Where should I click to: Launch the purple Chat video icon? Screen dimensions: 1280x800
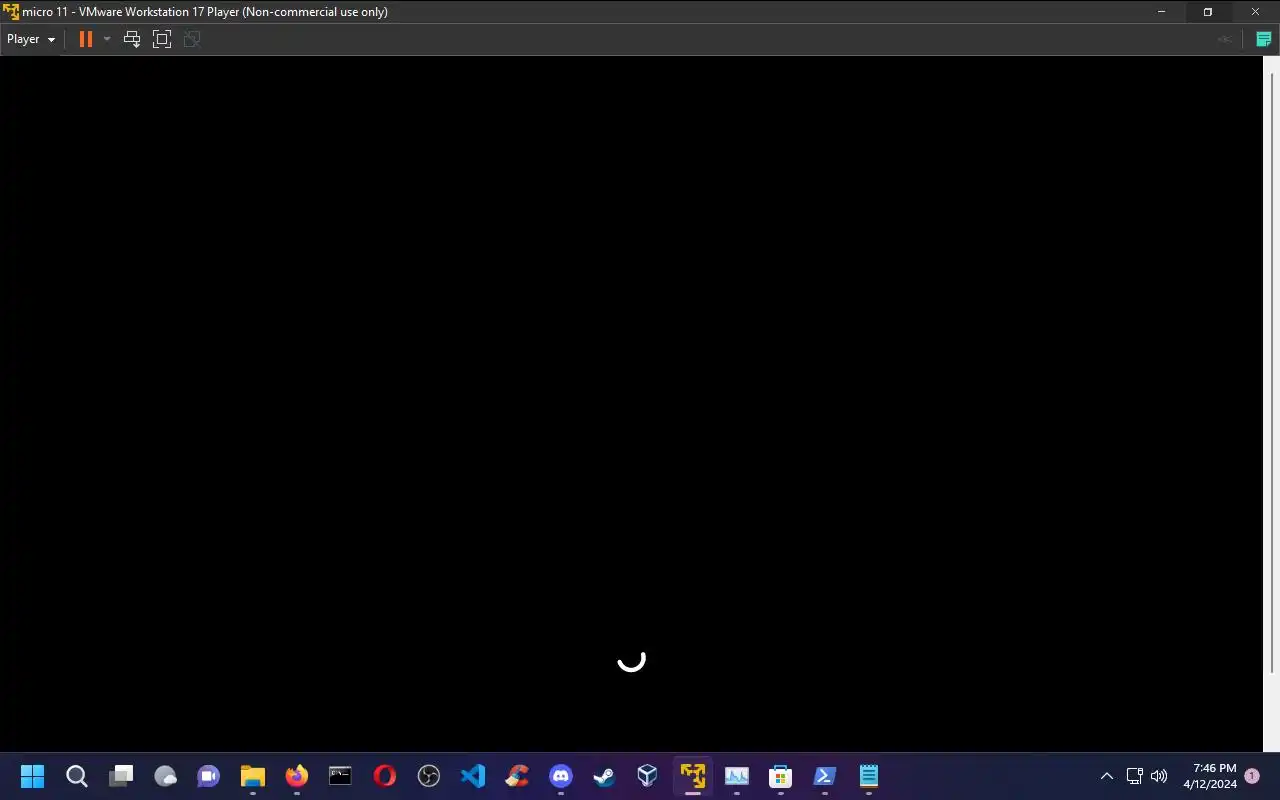click(x=209, y=776)
